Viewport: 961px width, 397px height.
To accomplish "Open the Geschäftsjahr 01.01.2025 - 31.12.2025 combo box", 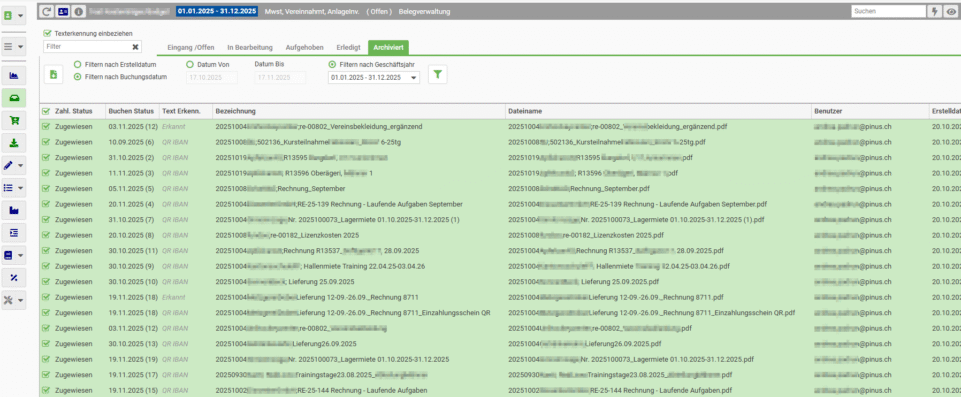I will (x=374, y=78).
